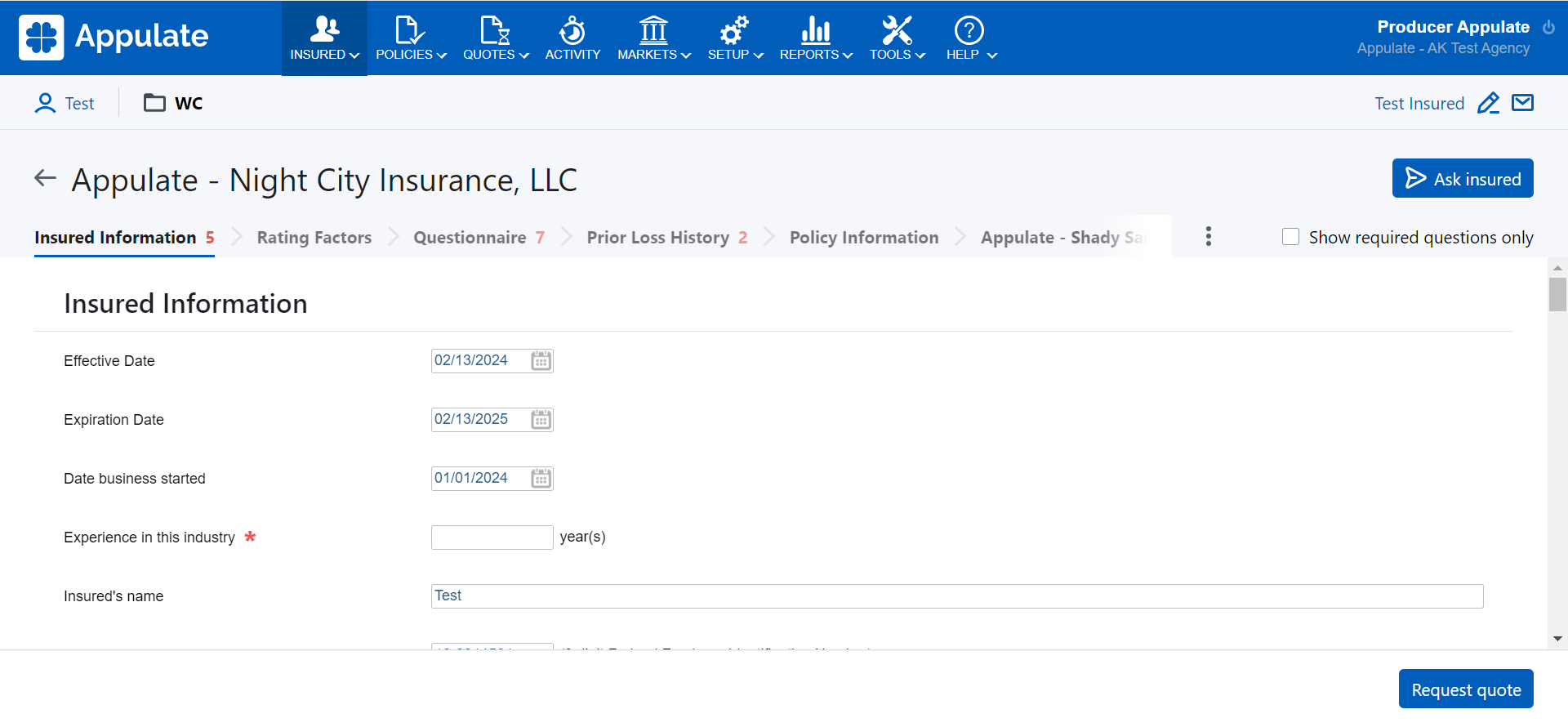Open the Reports dropdown menu

815,38
